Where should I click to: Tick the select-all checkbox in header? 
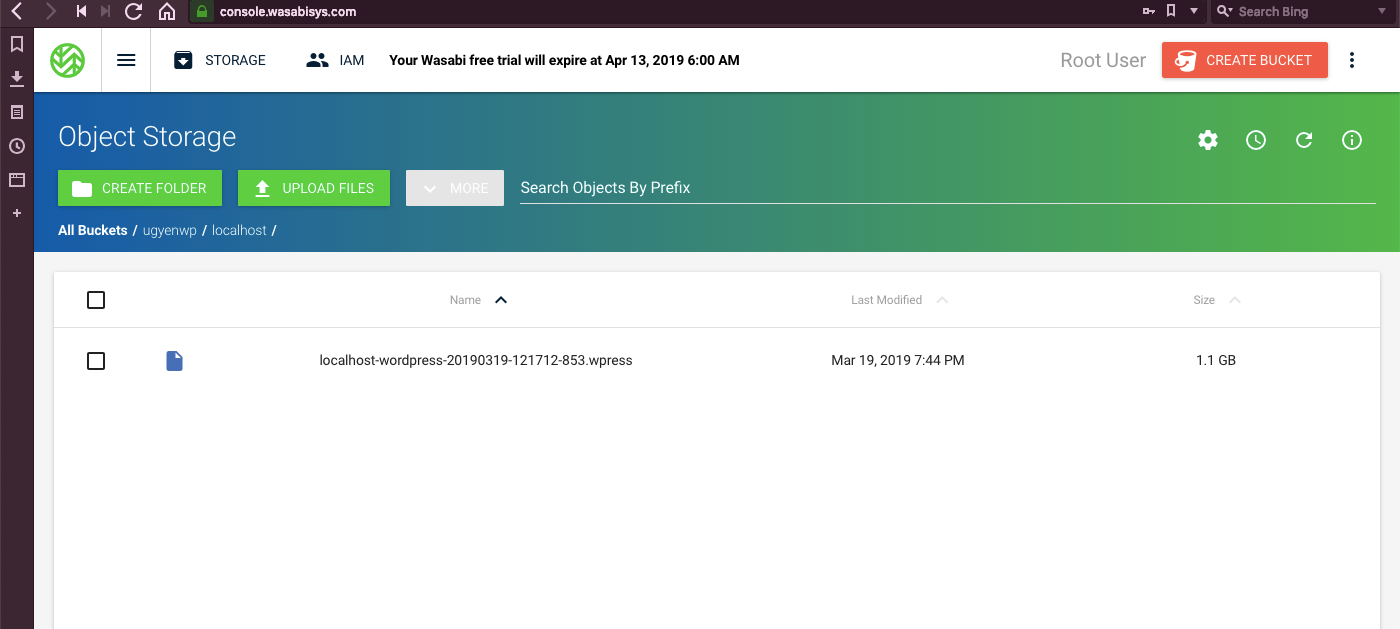(x=96, y=300)
